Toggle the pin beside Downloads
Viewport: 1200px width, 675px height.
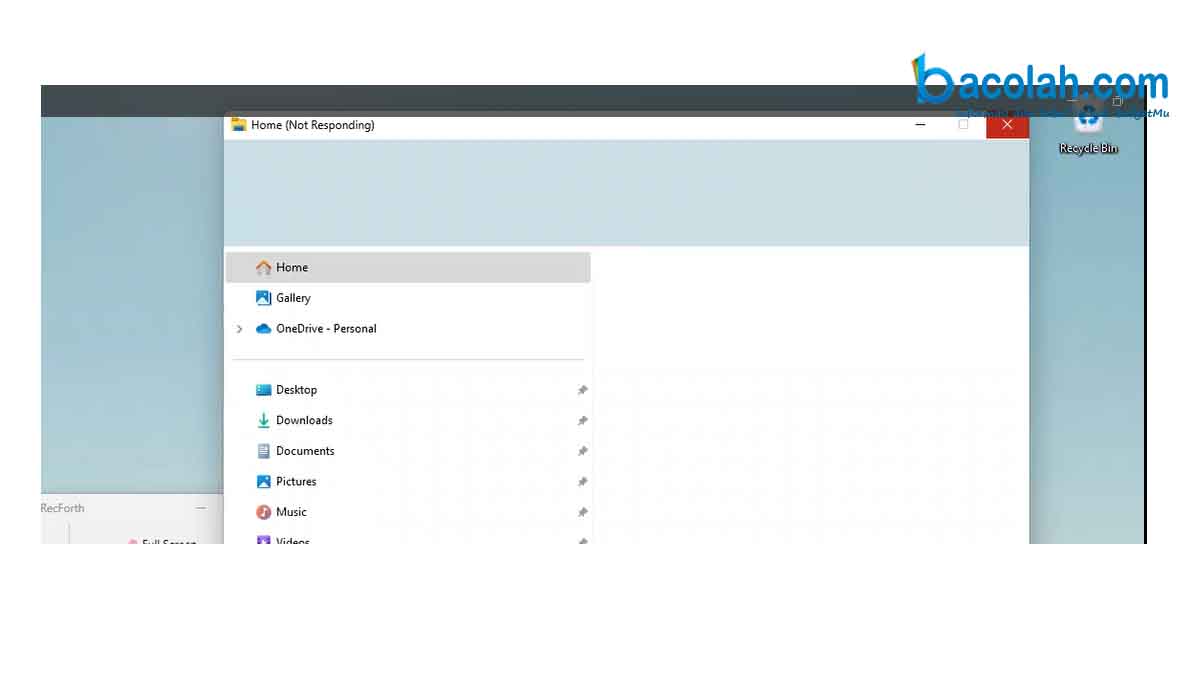click(582, 421)
